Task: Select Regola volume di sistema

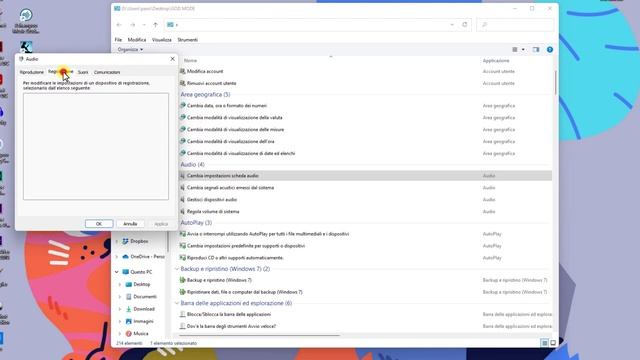Action: (x=213, y=211)
